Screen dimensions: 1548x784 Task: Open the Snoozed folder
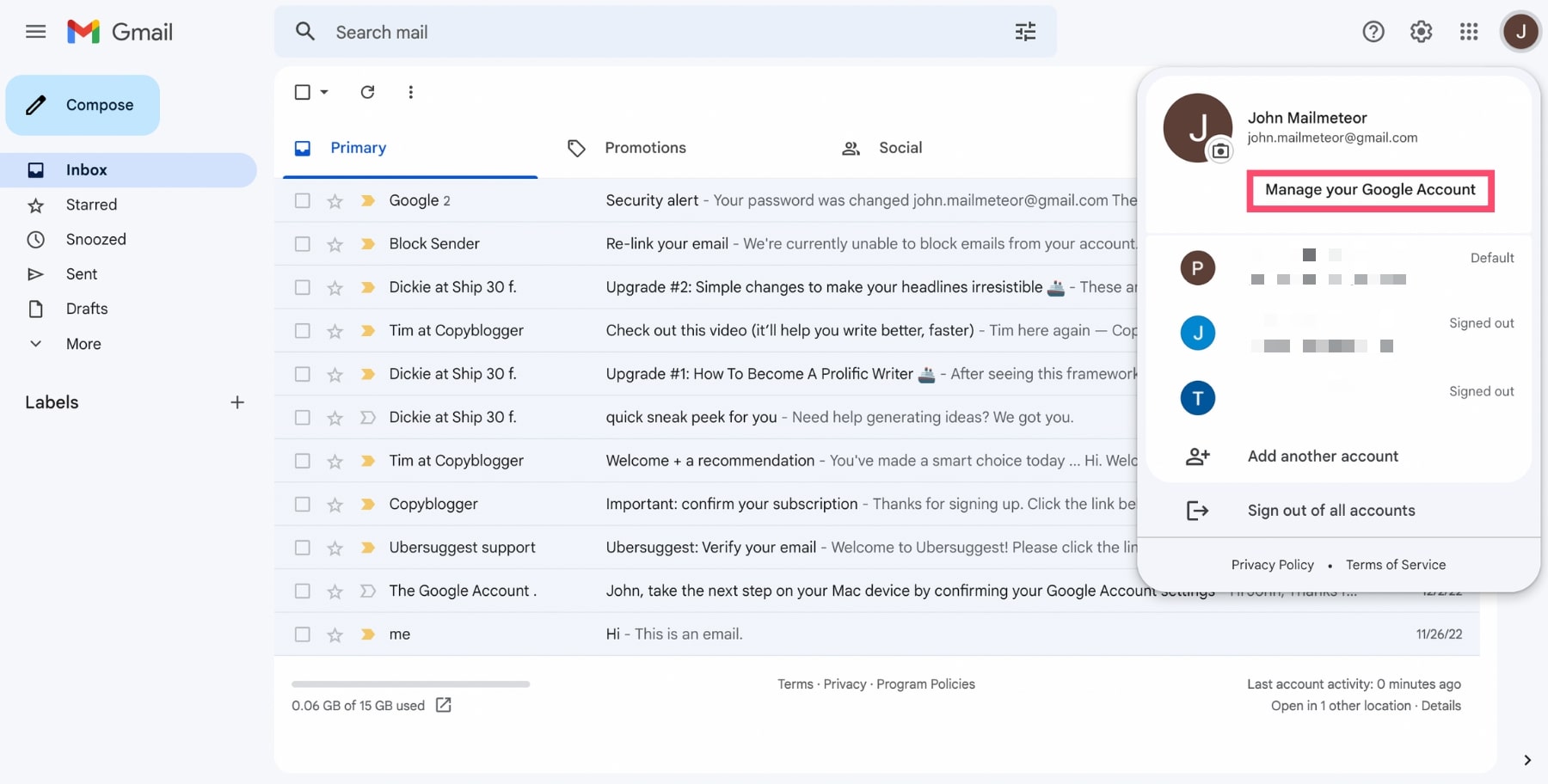pyautogui.click(x=128, y=240)
